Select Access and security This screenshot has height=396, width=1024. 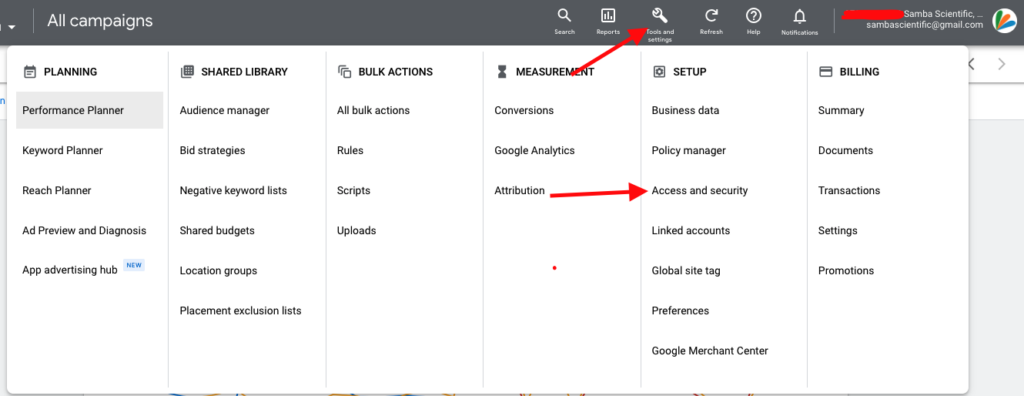(x=699, y=191)
